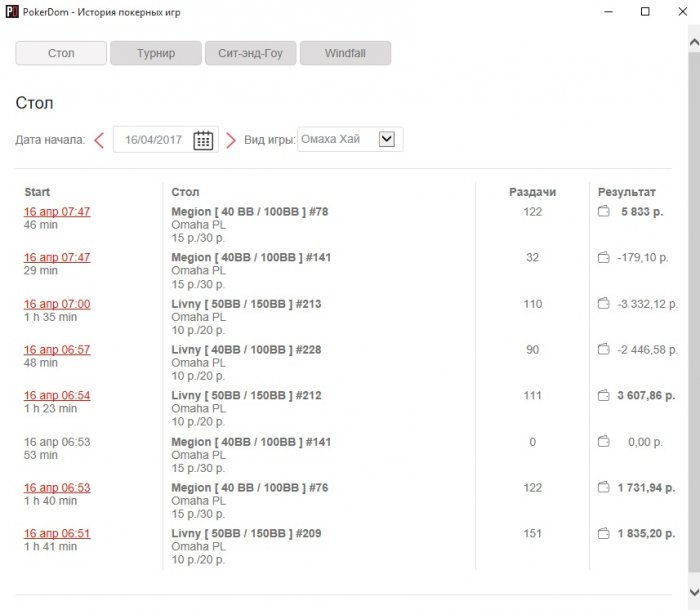Screen dimensions: 700x610
Task: Click hand-history icon beside 1 835,20 р. result
Action: point(603,534)
